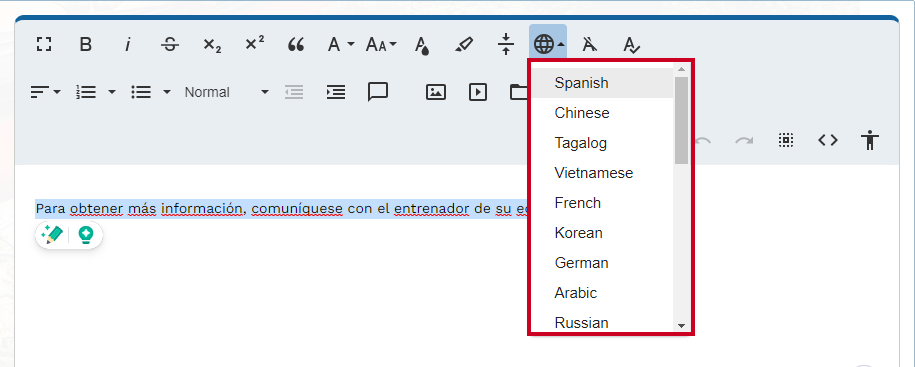Expand bulleted list style options
Image resolution: width=915 pixels, height=367 pixels.
[166, 92]
